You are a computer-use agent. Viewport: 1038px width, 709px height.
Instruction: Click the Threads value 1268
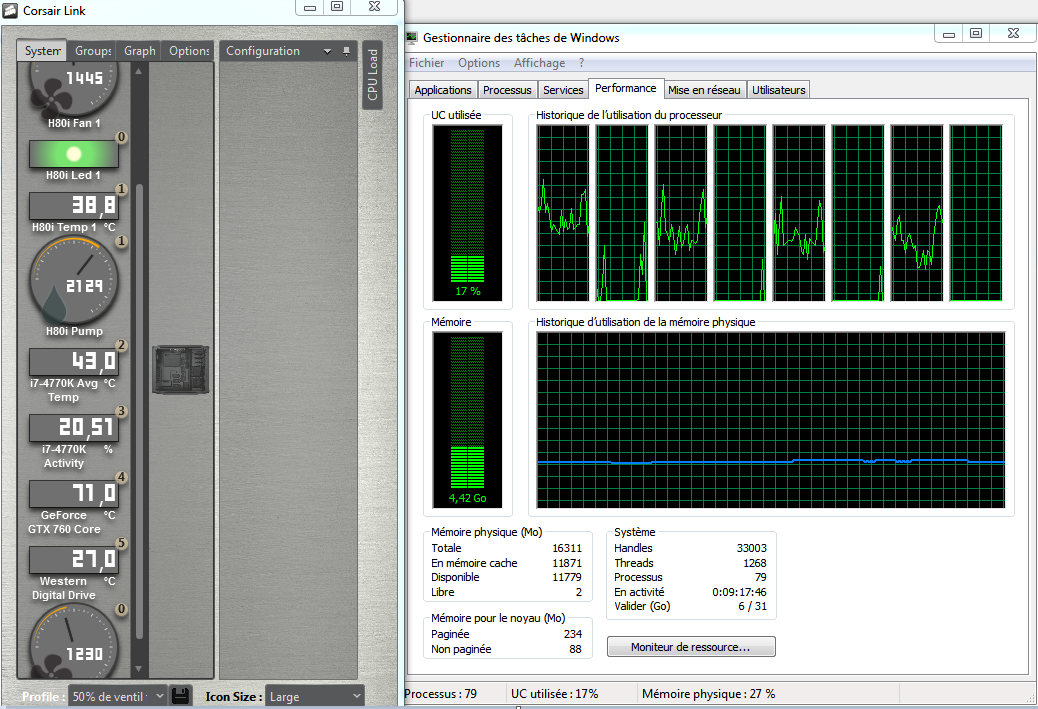pyautogui.click(x=755, y=563)
